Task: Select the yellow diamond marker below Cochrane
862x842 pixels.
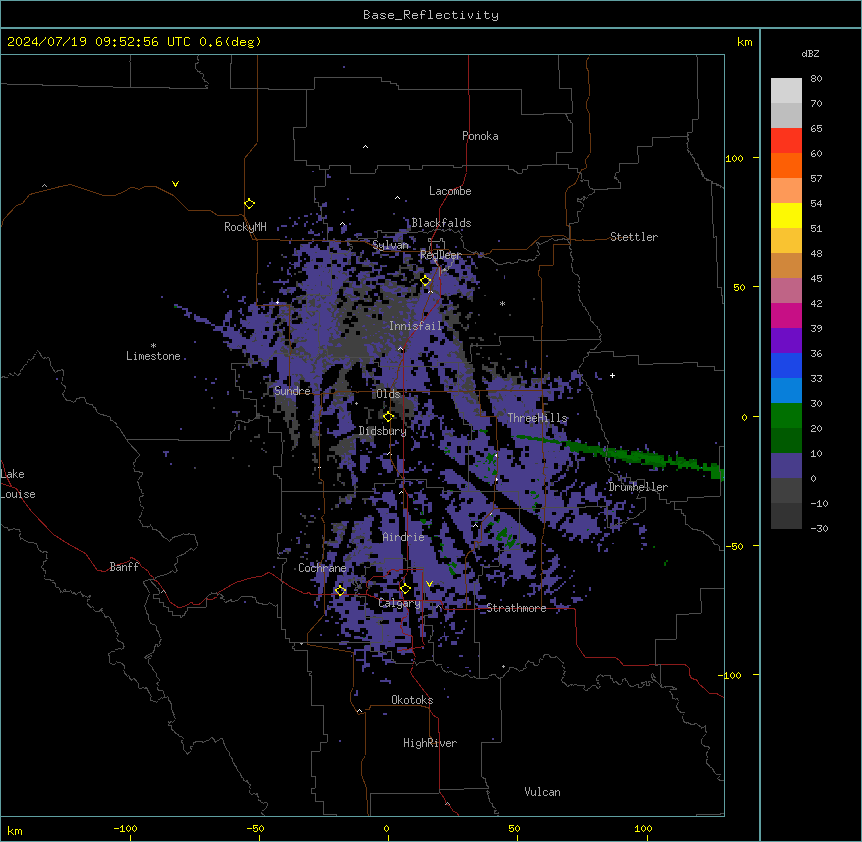Action: click(x=340, y=590)
